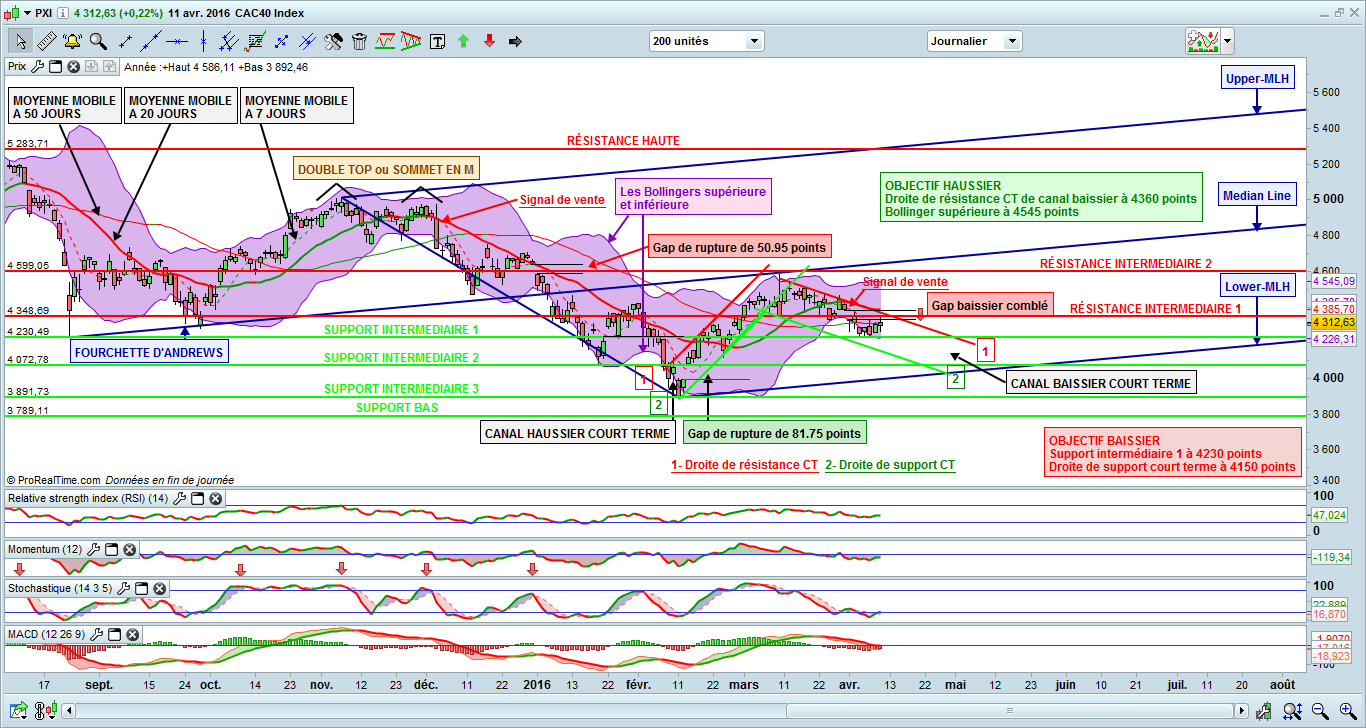The height and width of the screenshot is (728, 1366).
Task: Expand the arrow beside the indicator icon
Action: [1227, 41]
